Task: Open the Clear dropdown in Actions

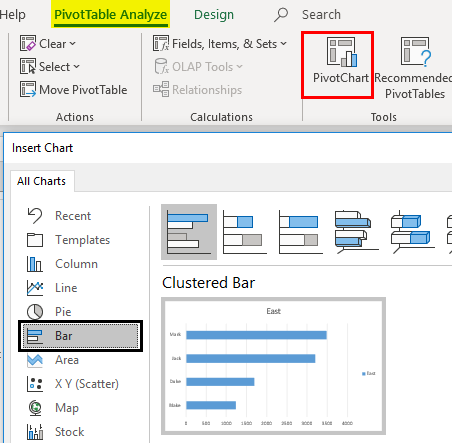Action: coord(48,44)
